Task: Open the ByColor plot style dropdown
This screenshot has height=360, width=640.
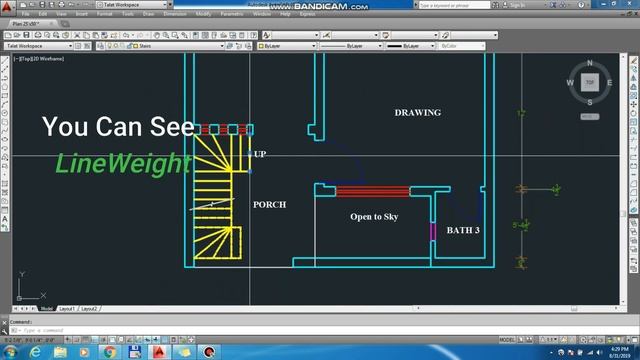Action: tap(461, 46)
